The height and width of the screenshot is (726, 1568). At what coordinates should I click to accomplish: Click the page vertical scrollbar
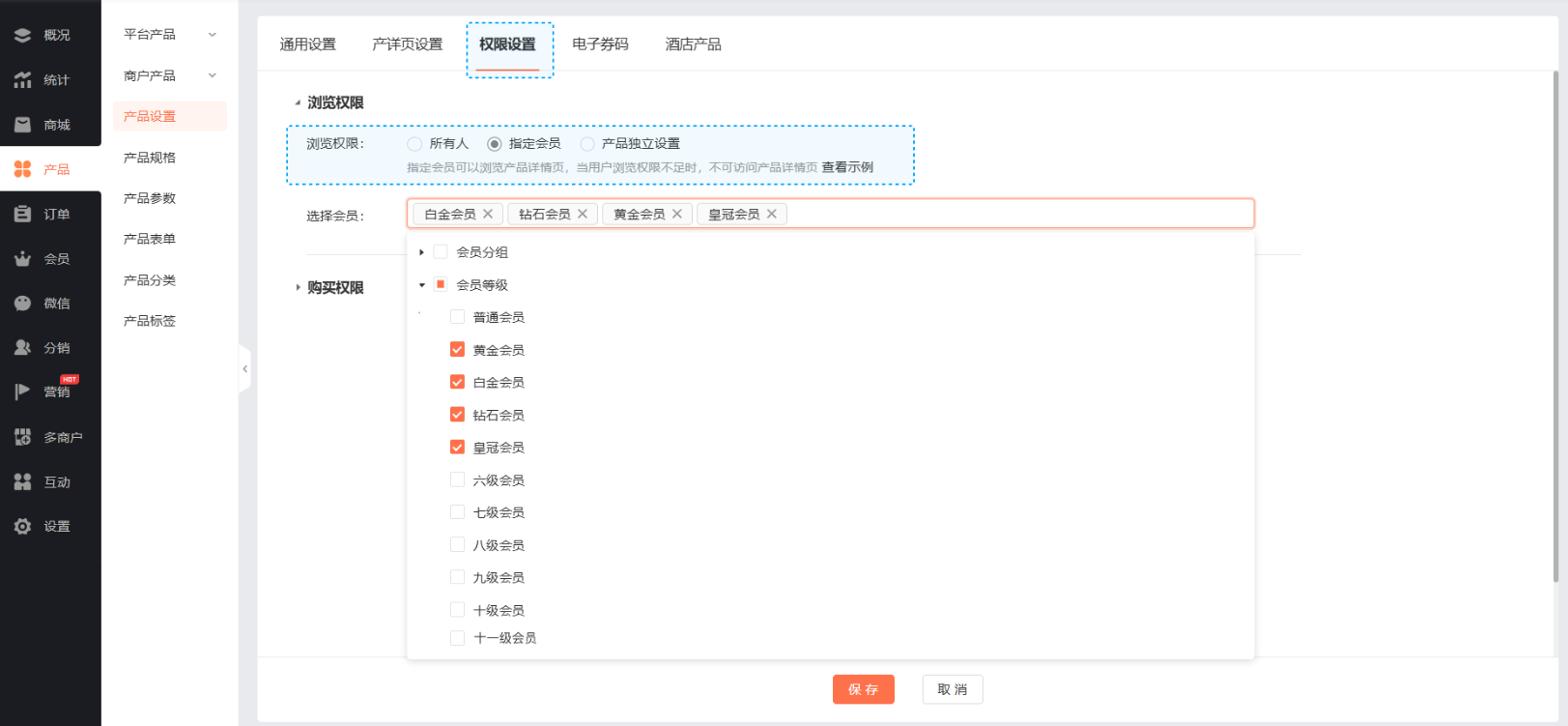point(1555,327)
